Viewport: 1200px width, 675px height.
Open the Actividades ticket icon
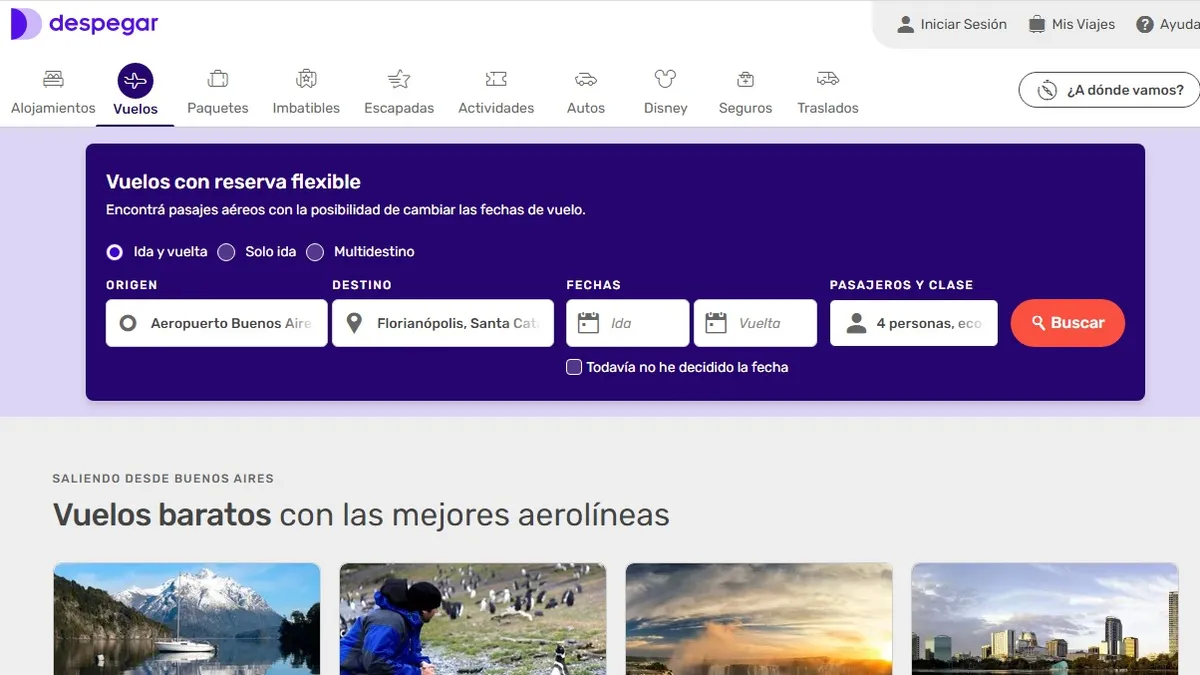click(x=496, y=79)
